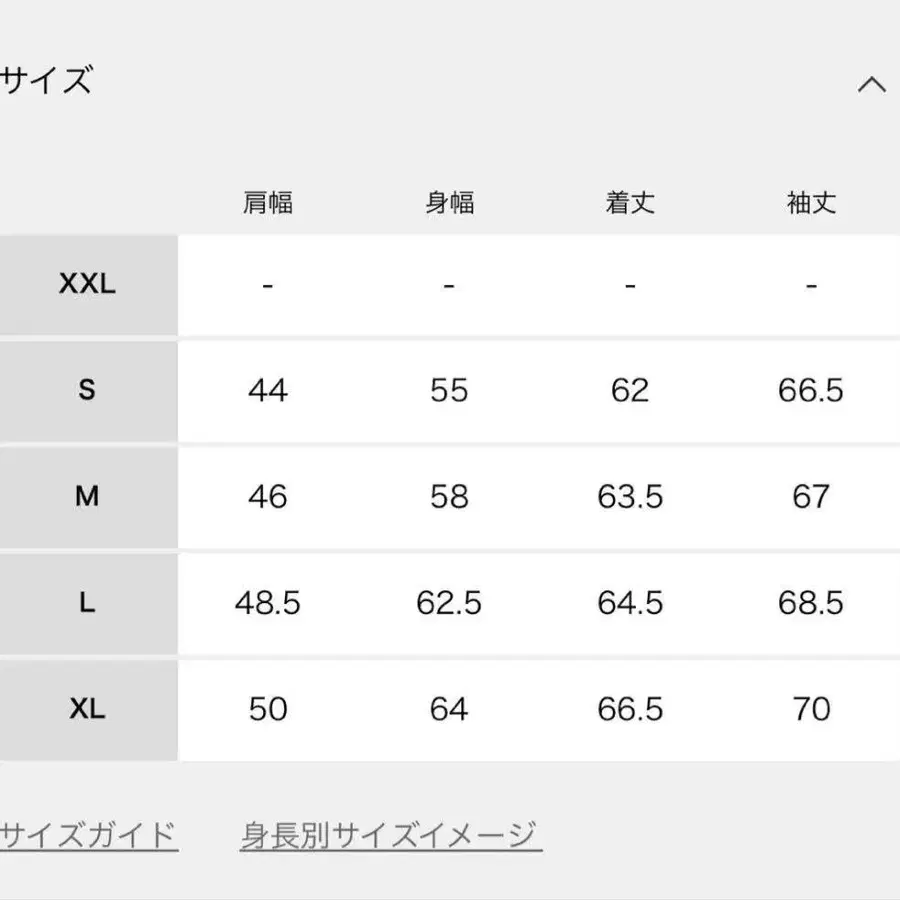Open the 身長別サイズイメージ link

[x=391, y=834]
